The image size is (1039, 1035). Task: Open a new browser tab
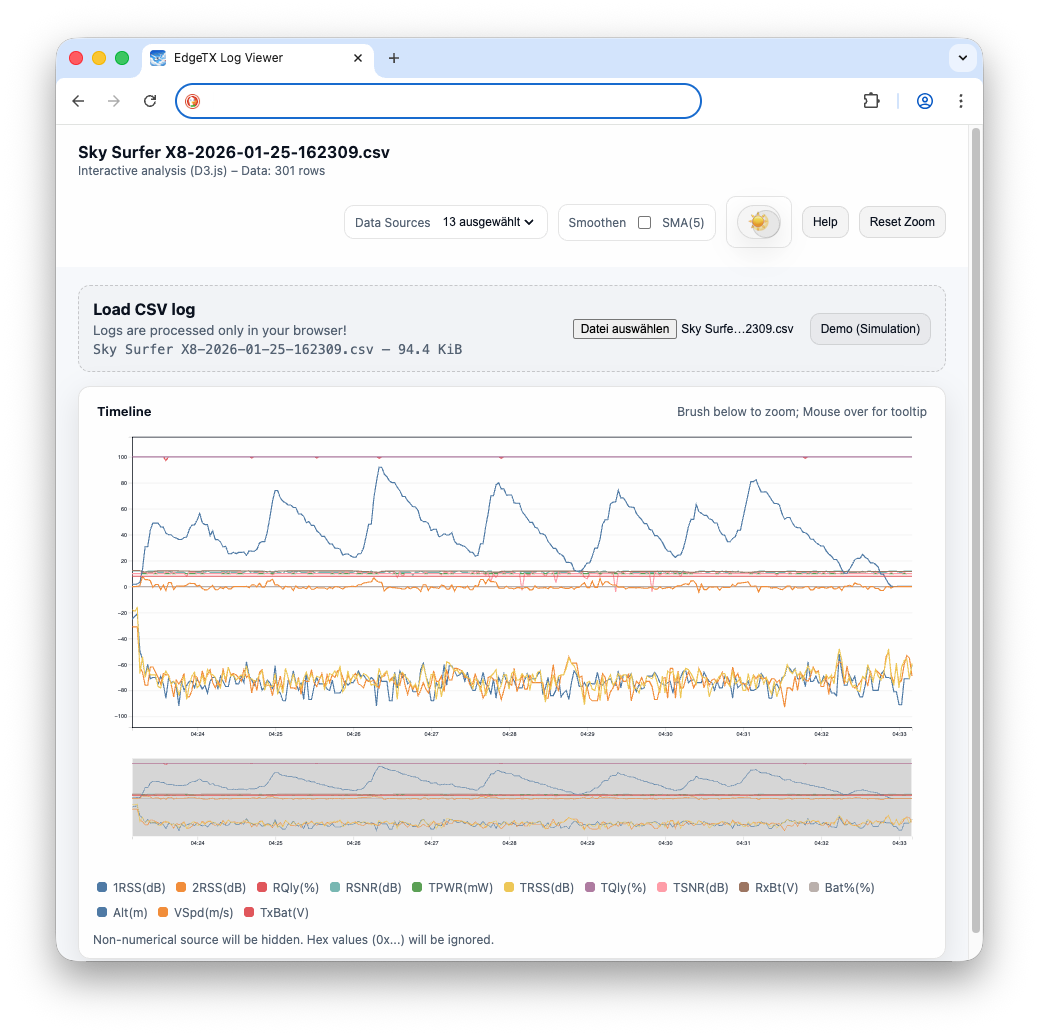tap(394, 58)
